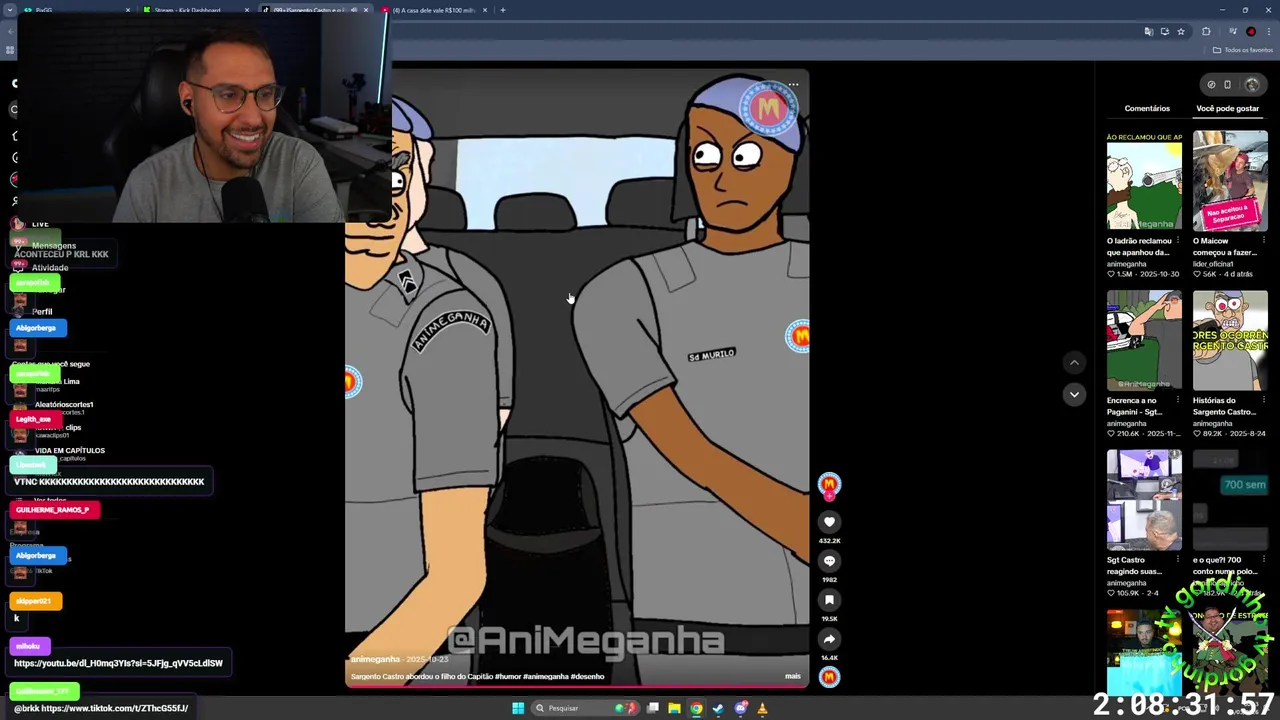Open the explore compass icon in top-right pill

(x=1211, y=85)
